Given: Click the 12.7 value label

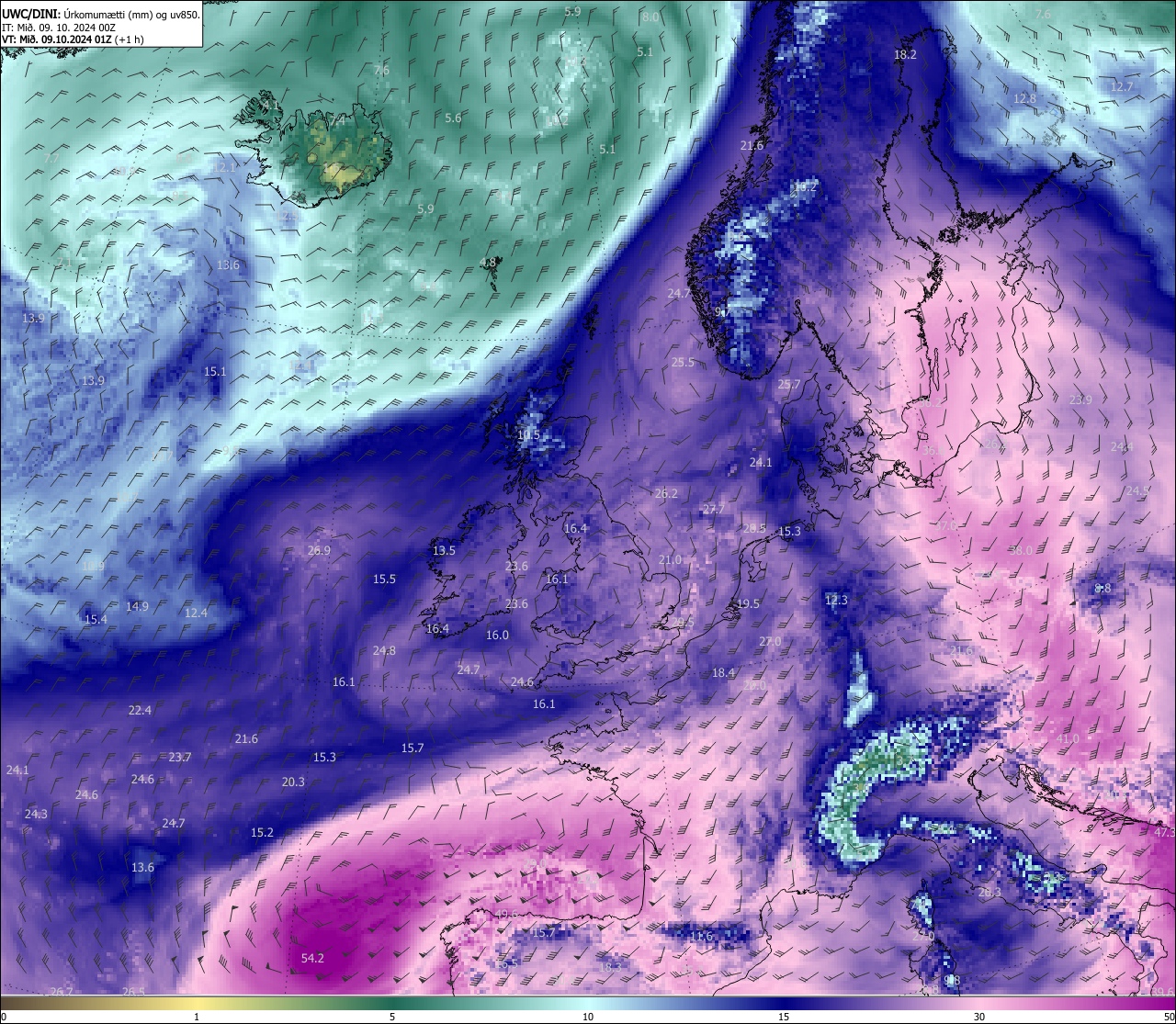Looking at the screenshot, I should click(x=1122, y=86).
